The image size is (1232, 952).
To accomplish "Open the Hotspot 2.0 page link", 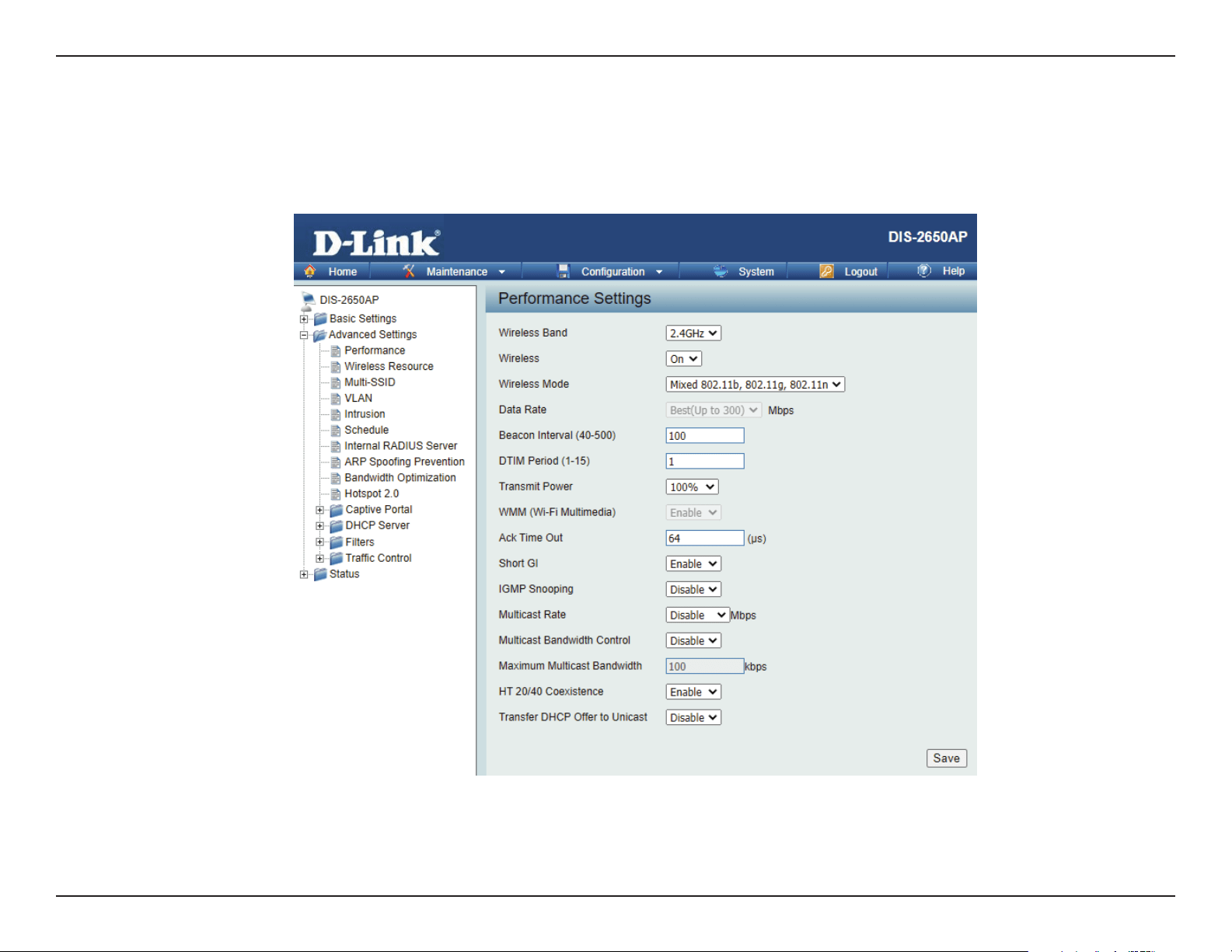I will click(x=372, y=494).
